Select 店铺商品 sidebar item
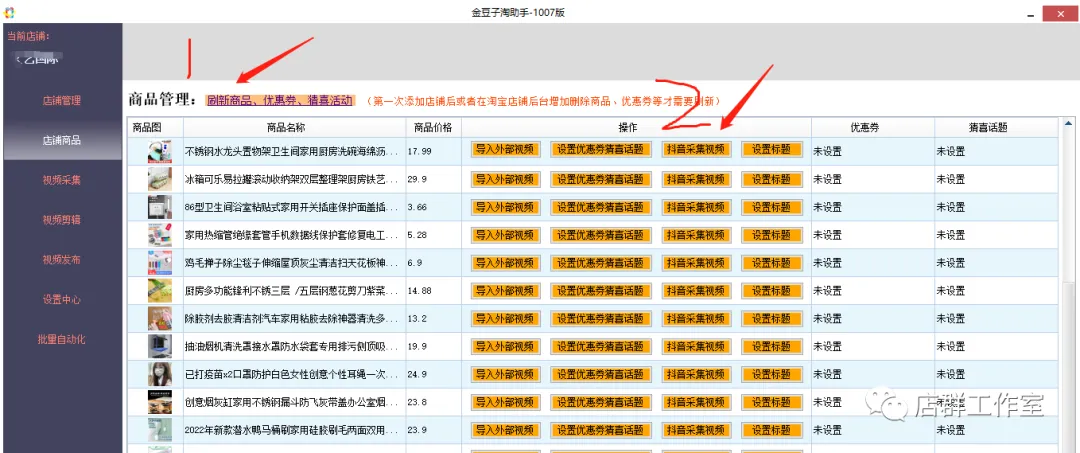This screenshot has width=1080, height=453. click(x=62, y=140)
